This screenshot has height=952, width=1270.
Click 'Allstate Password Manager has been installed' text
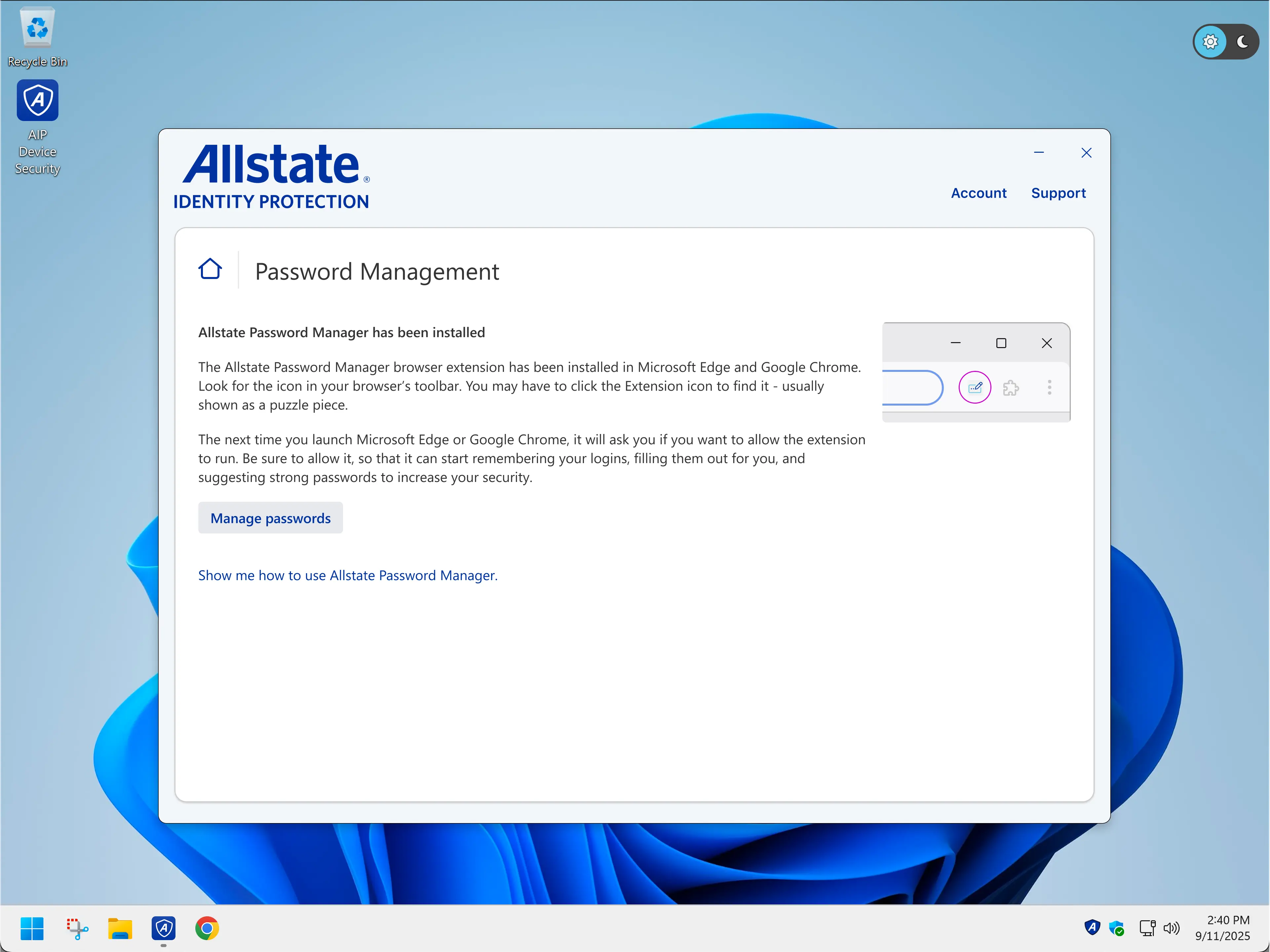coord(342,333)
